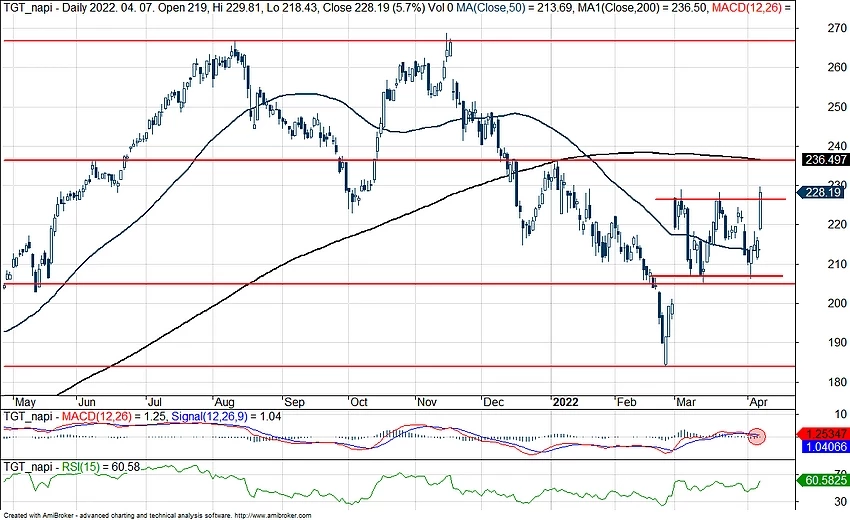Click the 'Jul' month label
The height and width of the screenshot is (520, 850).
[x=154, y=402]
